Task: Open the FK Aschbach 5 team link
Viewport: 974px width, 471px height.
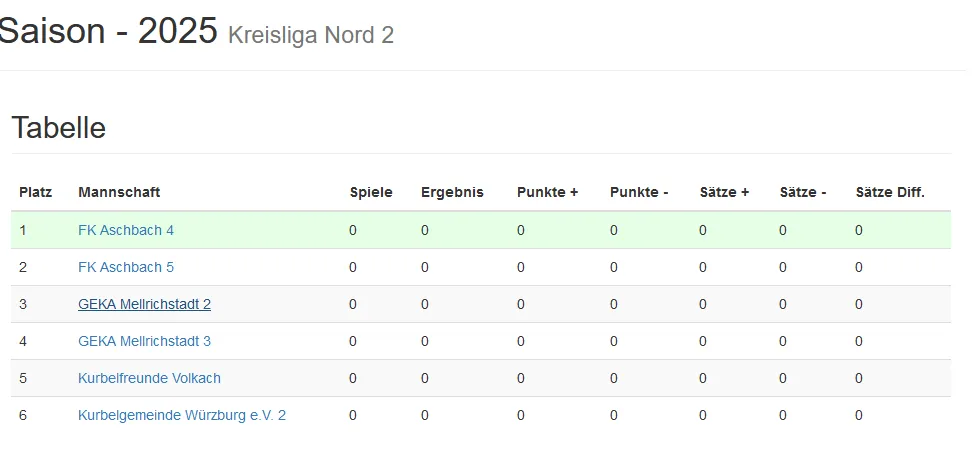Action: pos(126,267)
